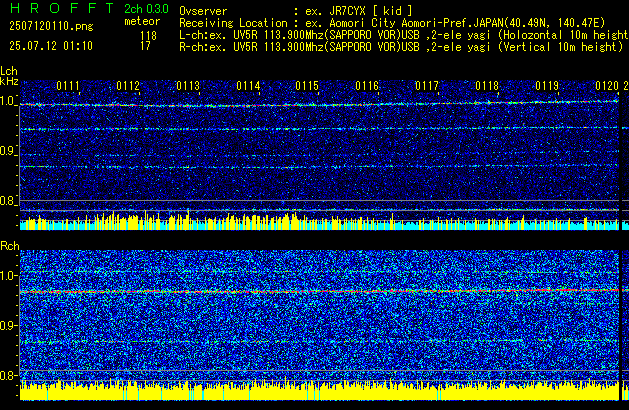Screen dimensions: 629x410
Task: Click the R-ch receiver description line
Action: point(401,47)
